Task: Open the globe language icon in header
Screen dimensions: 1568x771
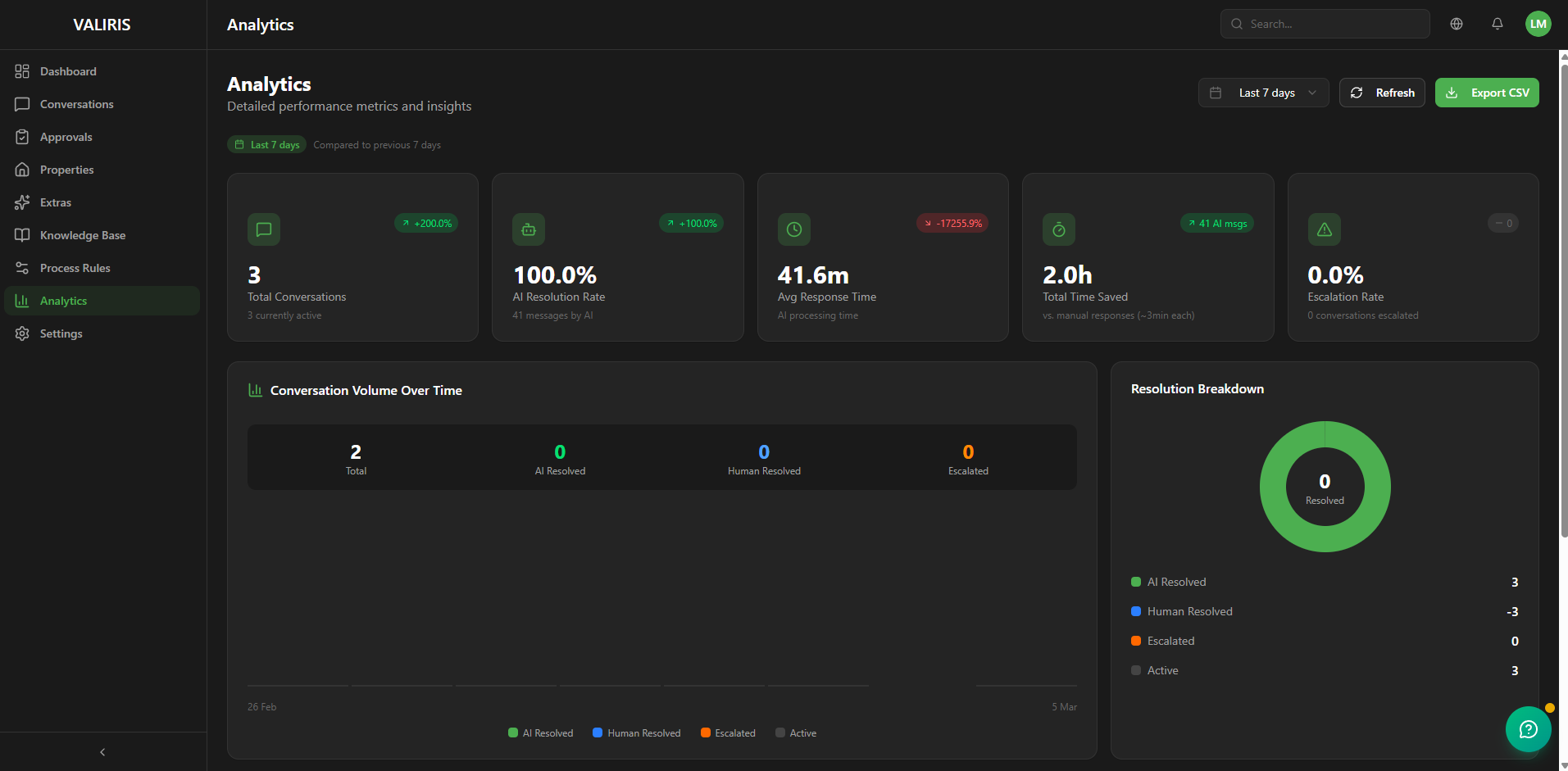Action: [x=1457, y=24]
